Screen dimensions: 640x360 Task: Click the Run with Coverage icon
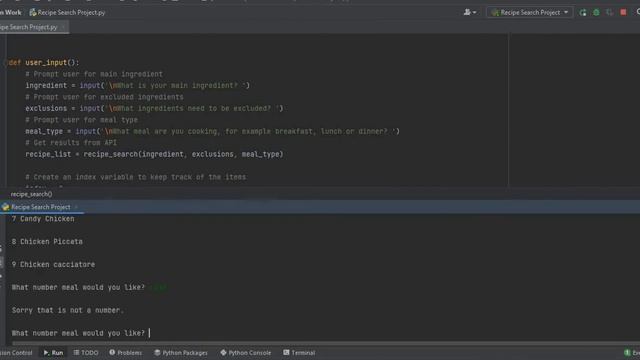coord(610,13)
